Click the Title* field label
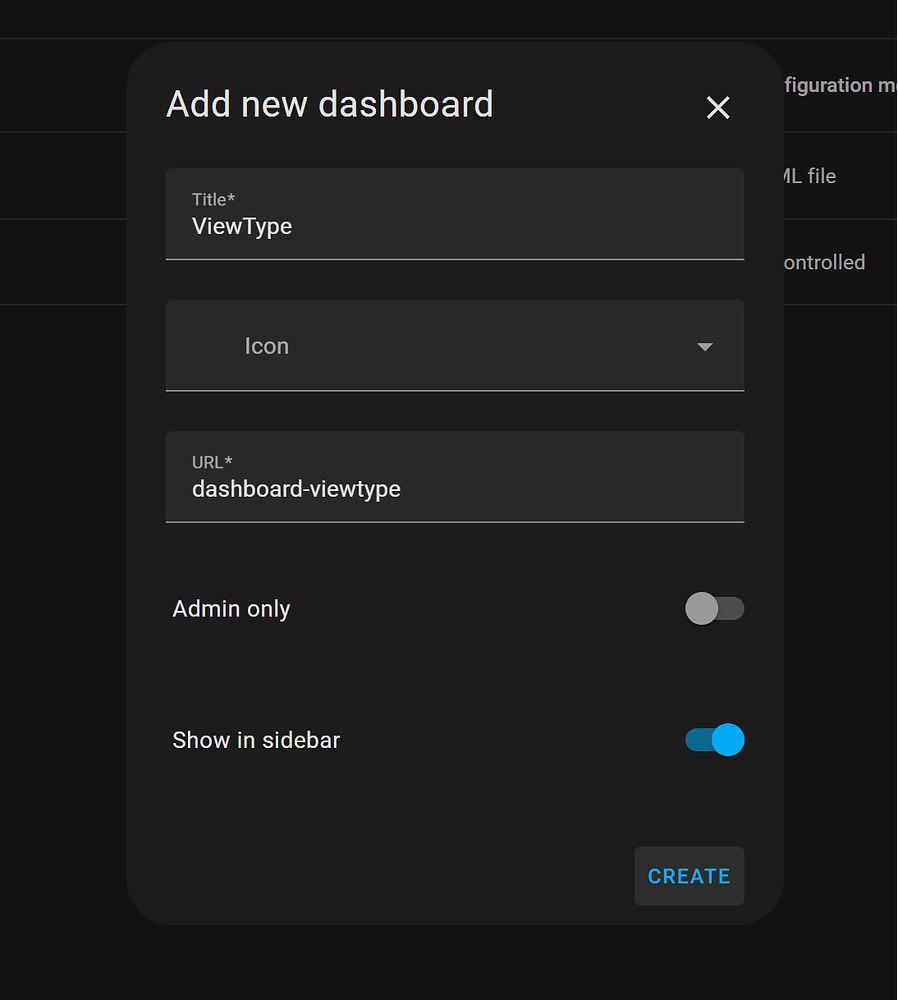The image size is (898, 1000). pyautogui.click(x=213, y=199)
